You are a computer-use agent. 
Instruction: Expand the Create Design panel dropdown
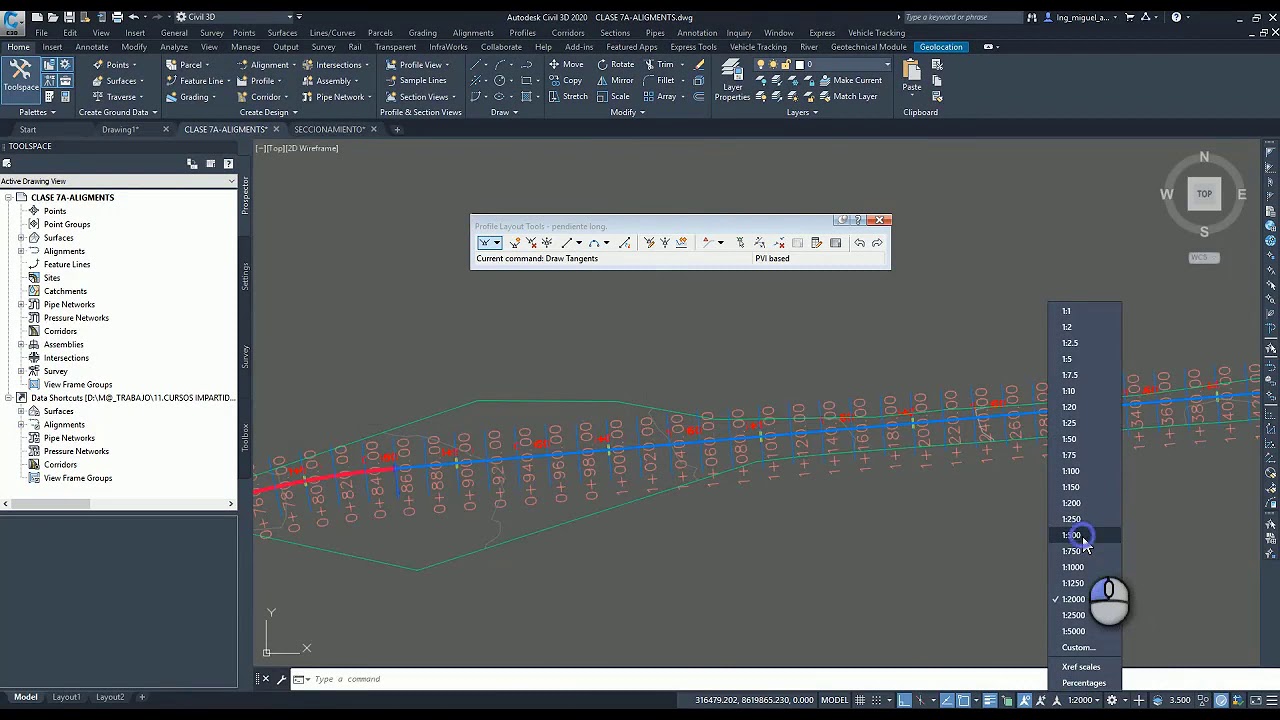(267, 112)
